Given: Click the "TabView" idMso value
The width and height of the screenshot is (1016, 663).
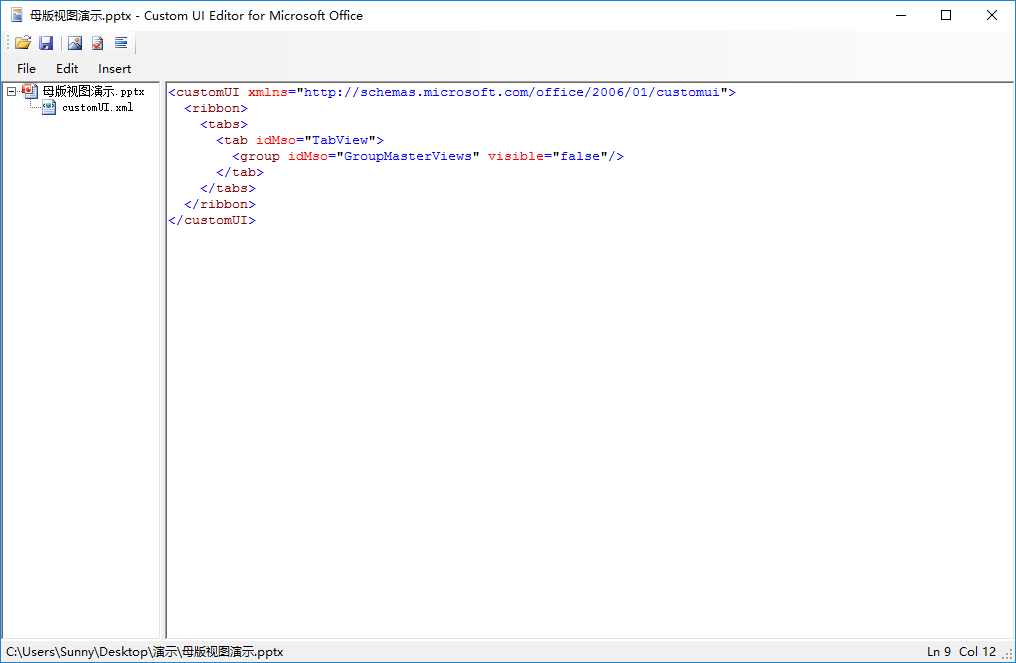Looking at the screenshot, I should tap(340, 140).
